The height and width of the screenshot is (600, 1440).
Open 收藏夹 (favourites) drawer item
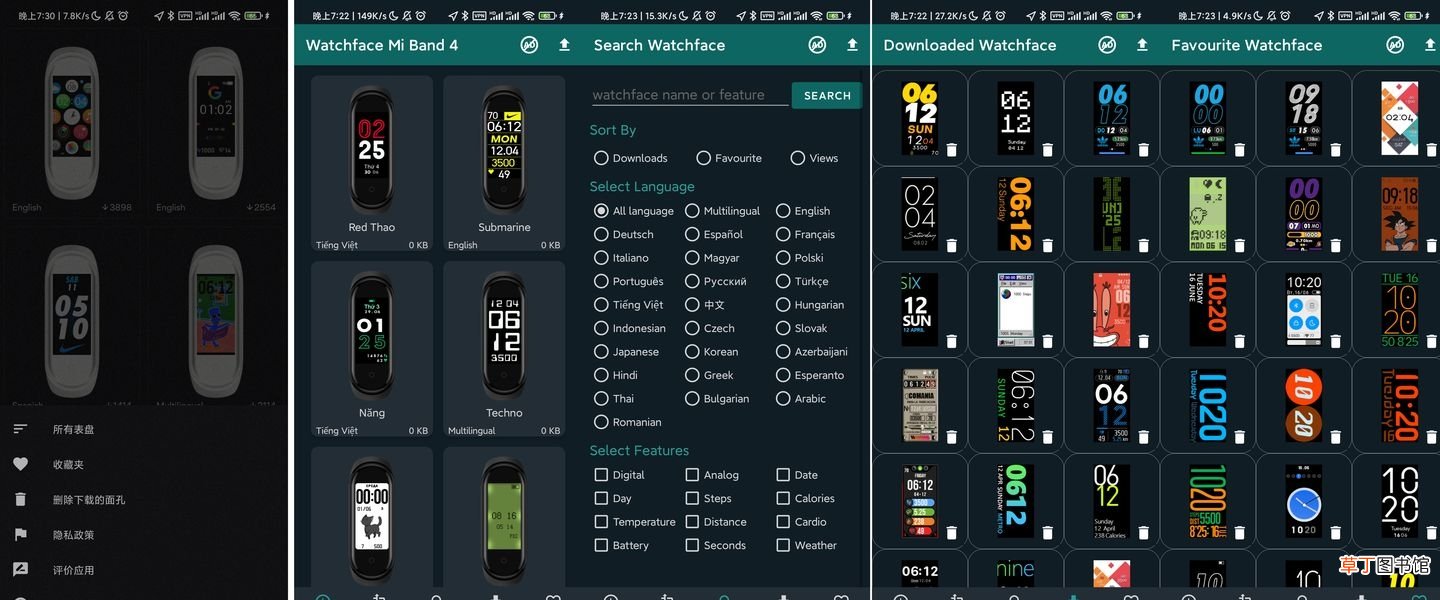click(x=144, y=464)
